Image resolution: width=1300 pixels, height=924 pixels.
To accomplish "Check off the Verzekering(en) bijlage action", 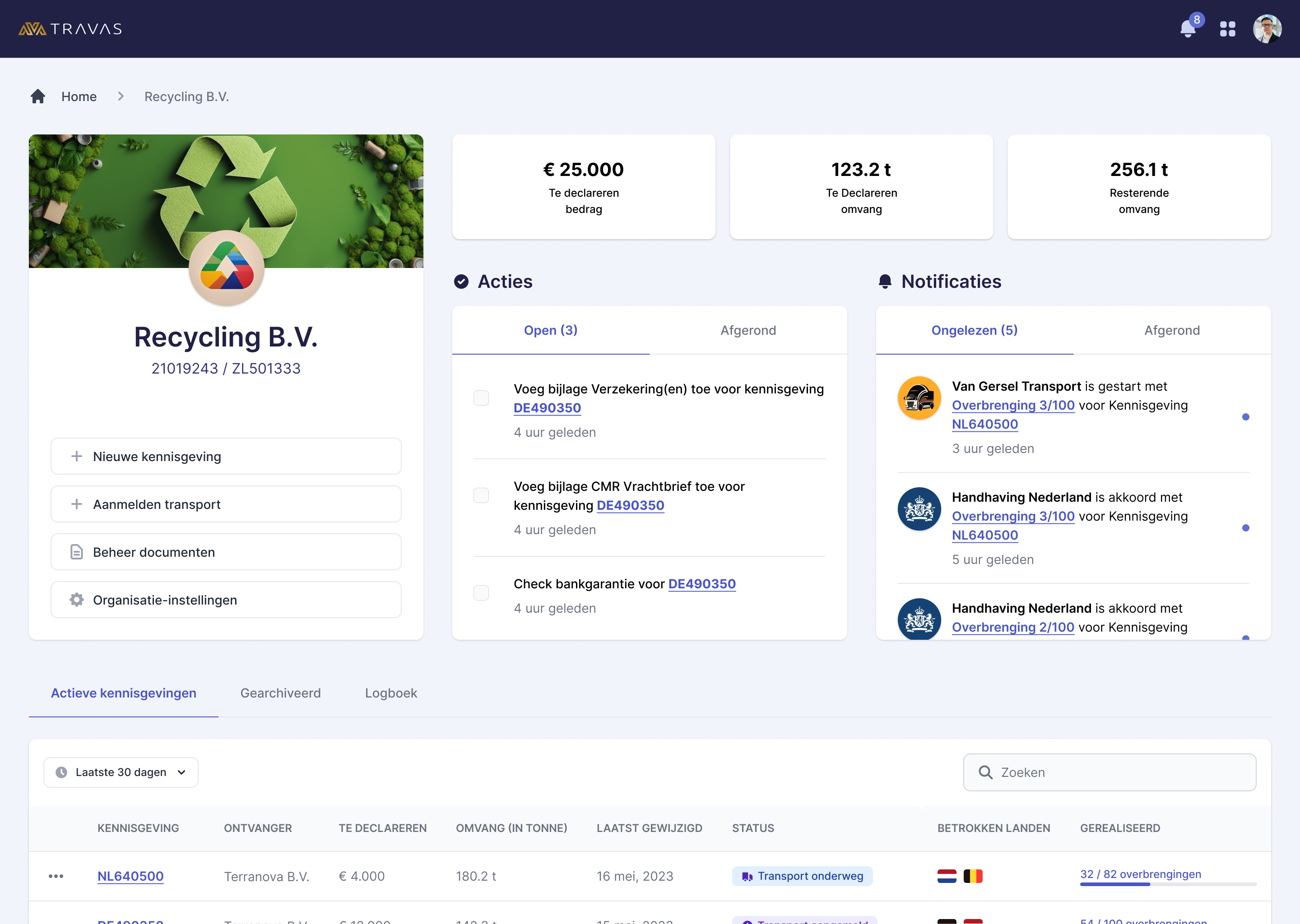I will tap(481, 398).
